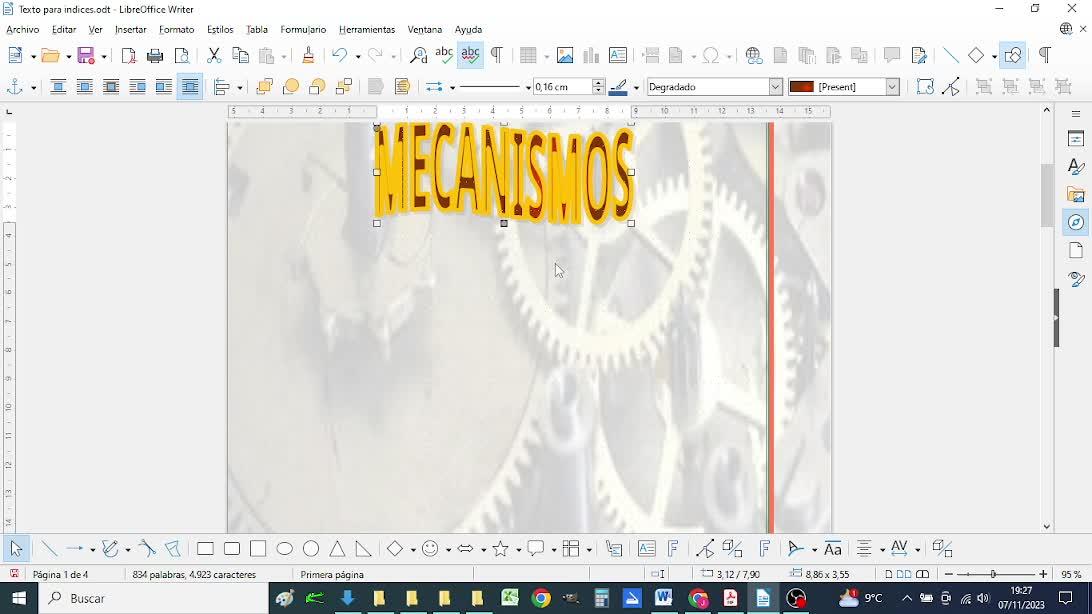The height and width of the screenshot is (614, 1092).
Task: Select the Rectangle shape tool
Action: pyautogui.click(x=205, y=549)
